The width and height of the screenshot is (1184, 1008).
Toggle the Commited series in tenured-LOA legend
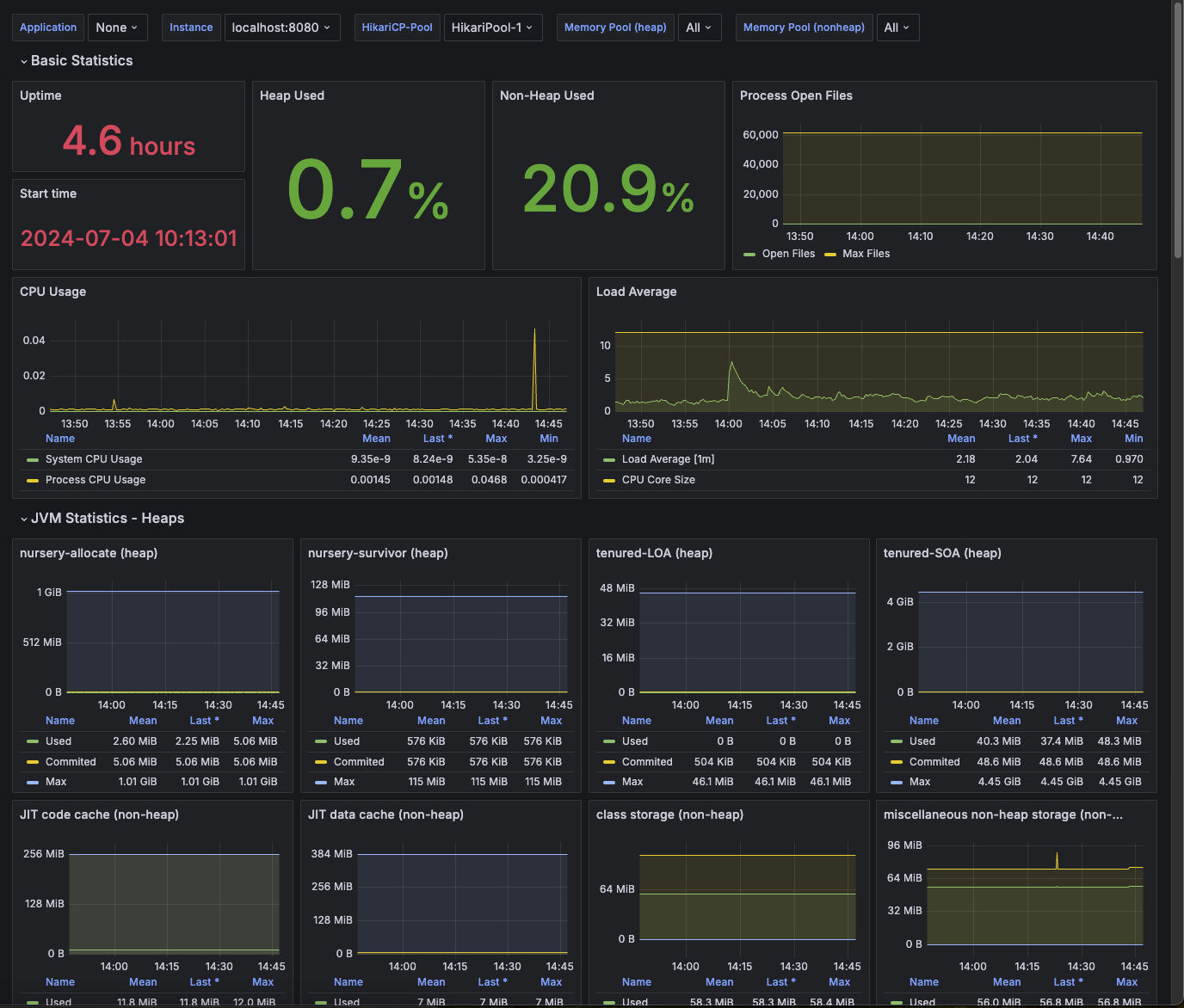[x=647, y=762]
